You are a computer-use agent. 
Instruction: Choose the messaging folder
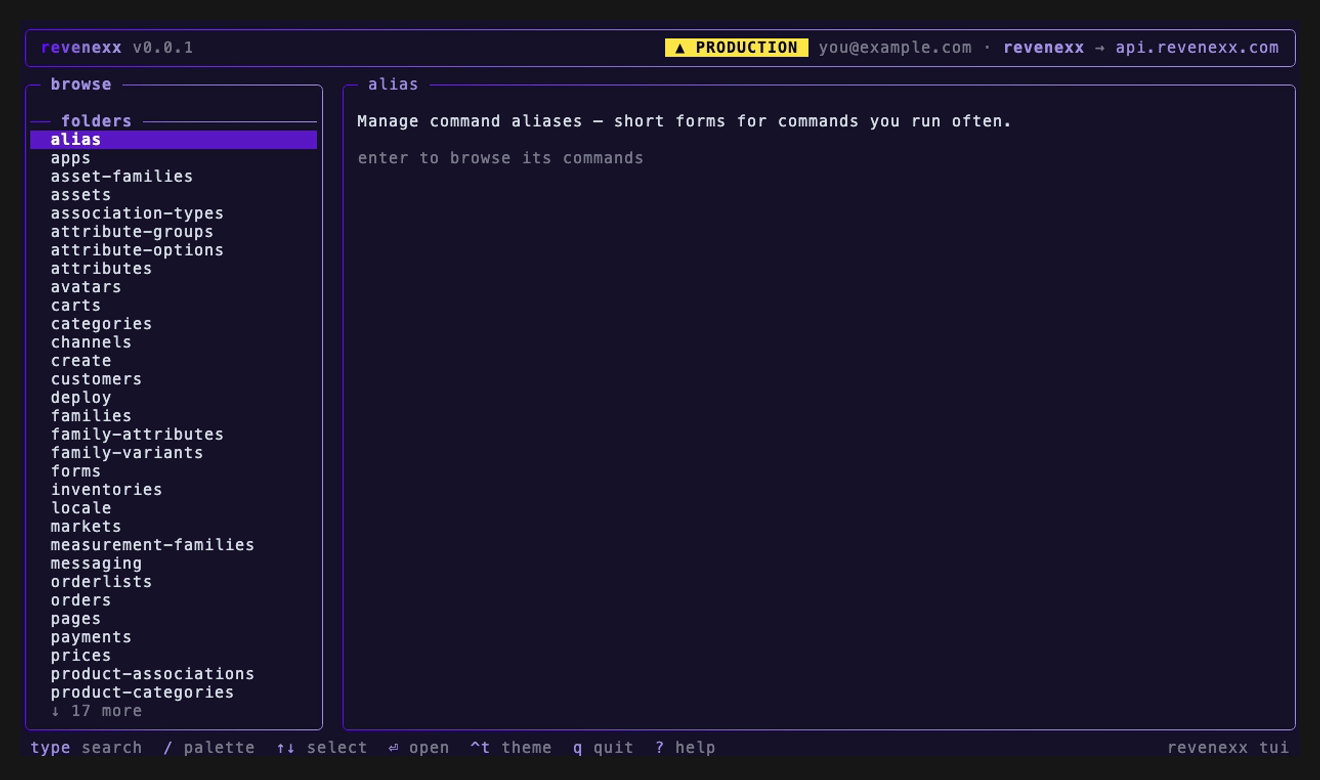pos(173,564)
